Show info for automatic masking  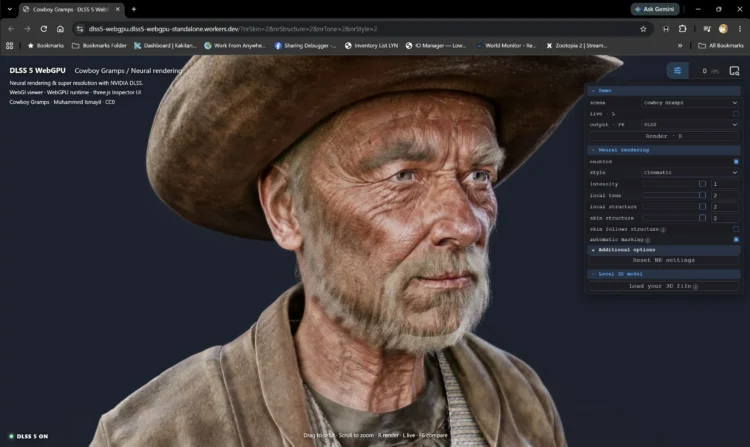coord(647,240)
